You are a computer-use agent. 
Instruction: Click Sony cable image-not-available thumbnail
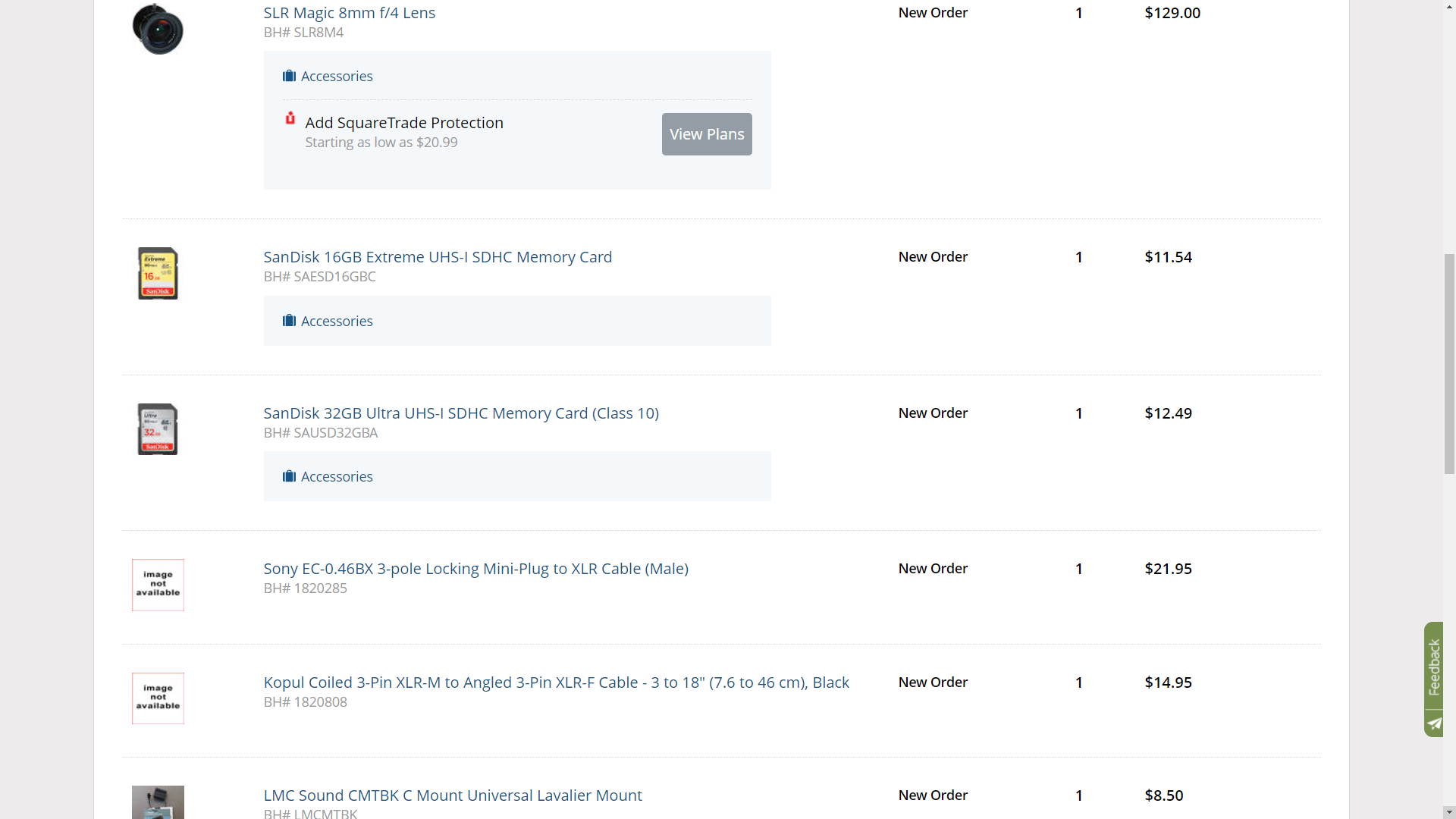(x=158, y=585)
